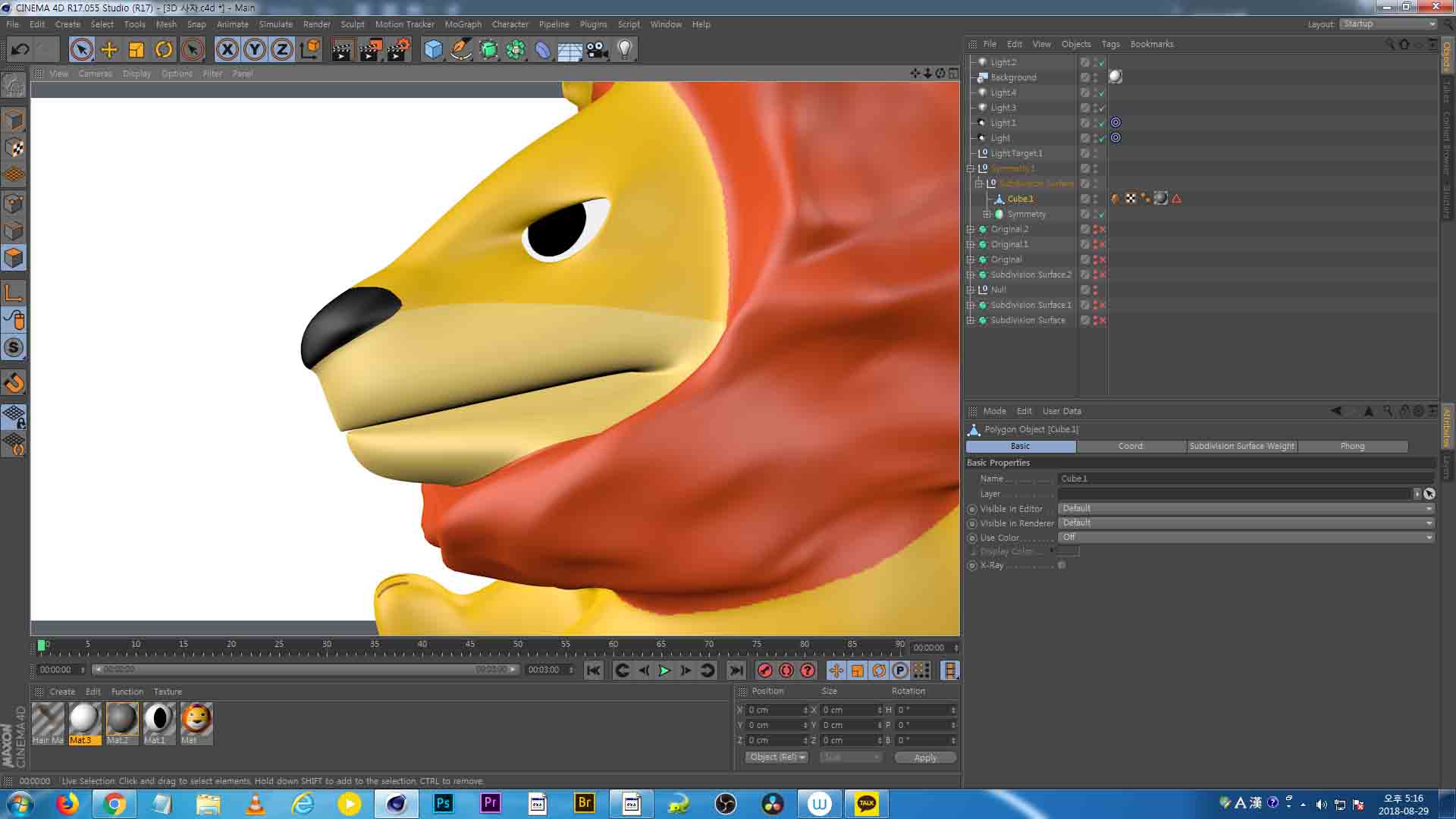1456x819 pixels.
Task: Open the Use Color dropdown
Action: (x=1246, y=538)
